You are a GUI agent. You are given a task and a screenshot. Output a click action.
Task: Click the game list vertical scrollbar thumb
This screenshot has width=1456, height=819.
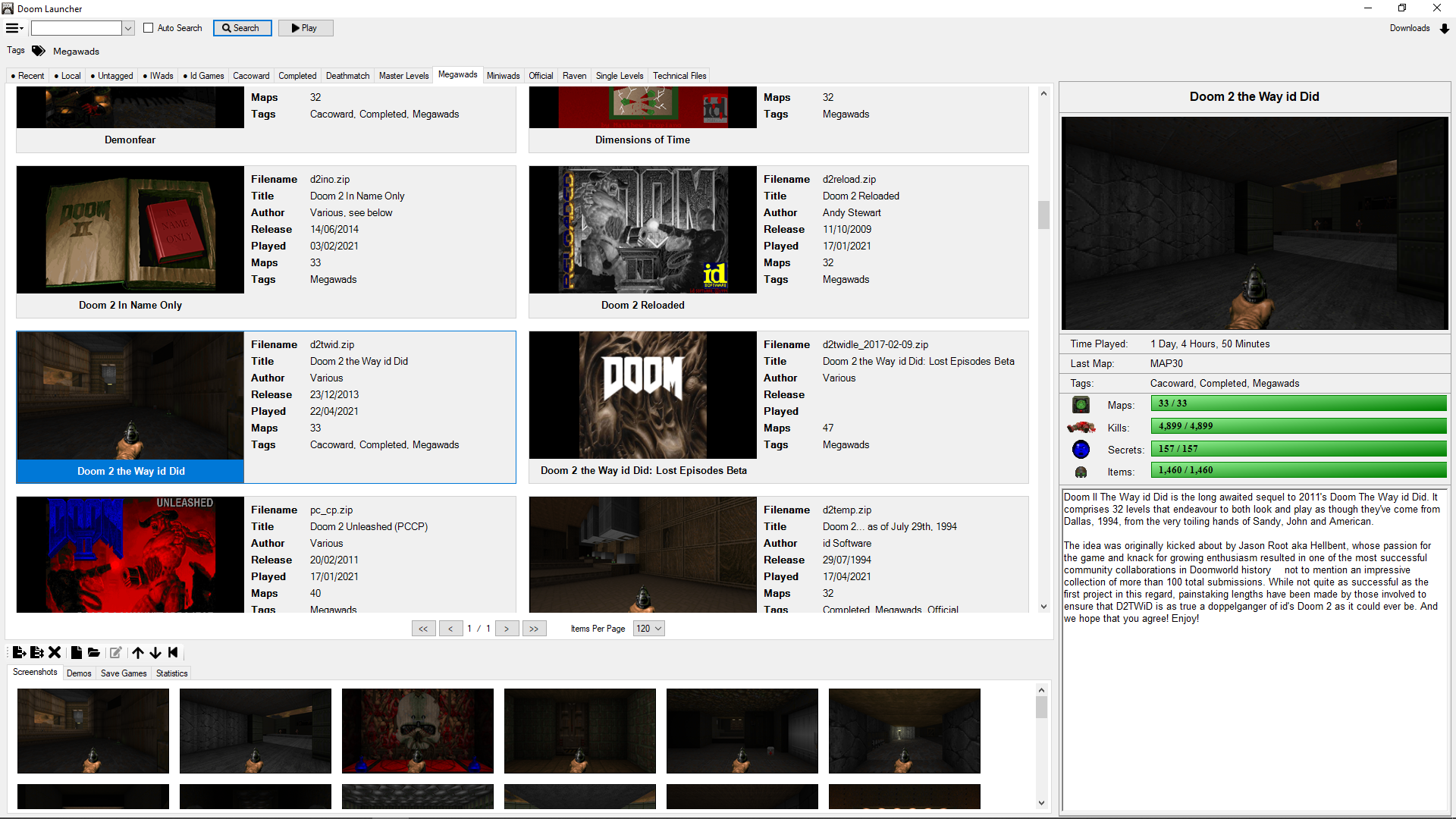[x=1043, y=215]
